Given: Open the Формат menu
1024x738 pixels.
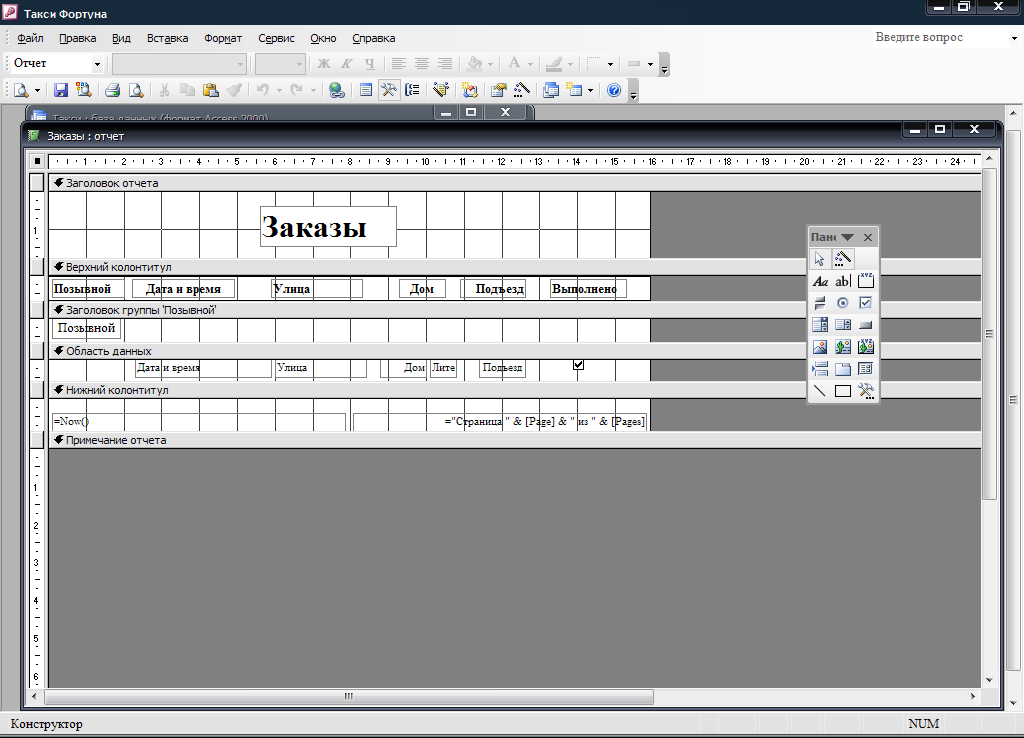Looking at the screenshot, I should pos(223,38).
